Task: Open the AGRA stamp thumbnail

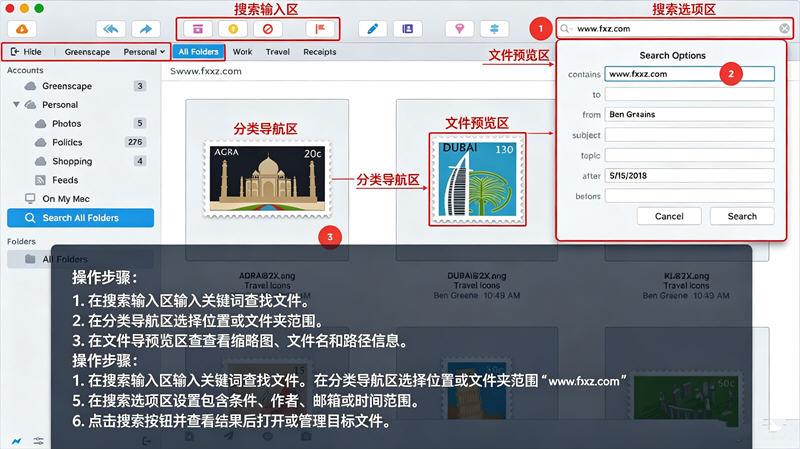Action: 267,179
